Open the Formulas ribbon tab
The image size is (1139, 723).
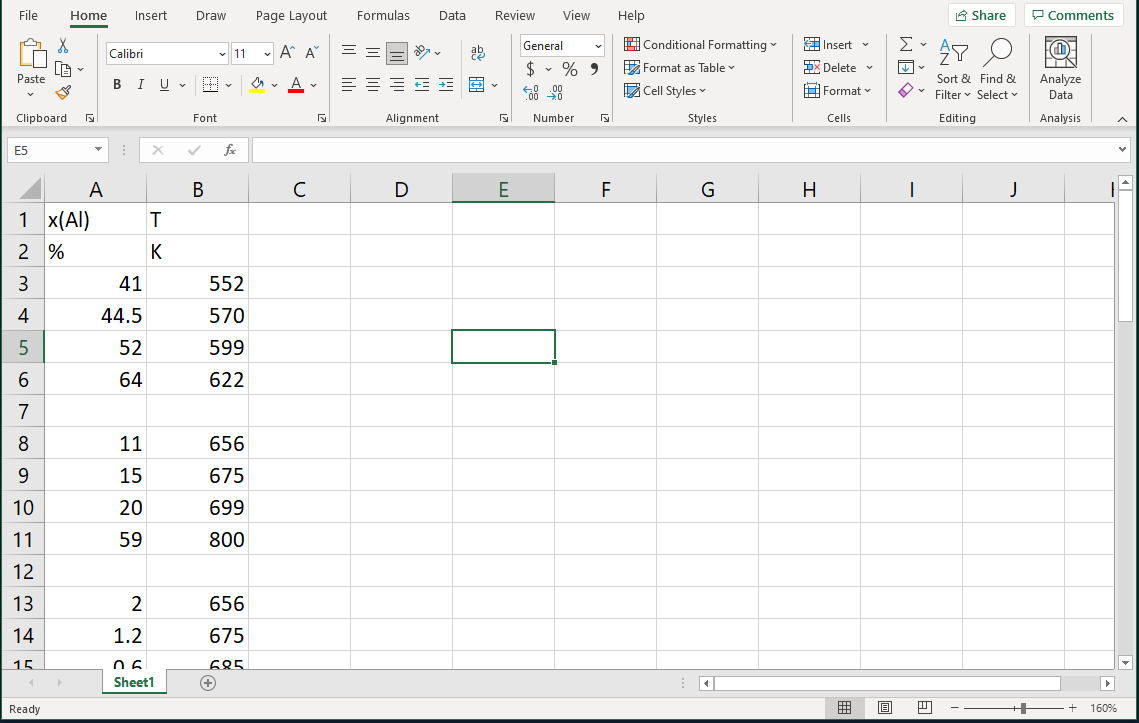pyautogui.click(x=383, y=16)
